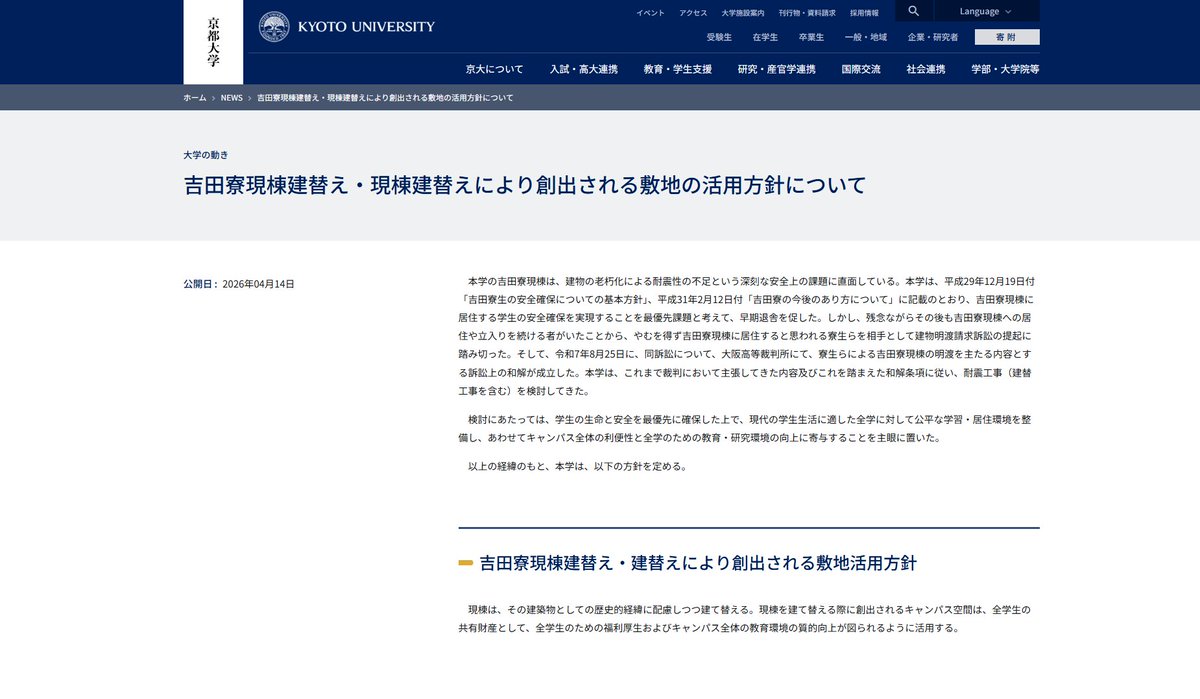Select 受験生 audience link
Screen dimensions: 1200x699
coord(719,37)
